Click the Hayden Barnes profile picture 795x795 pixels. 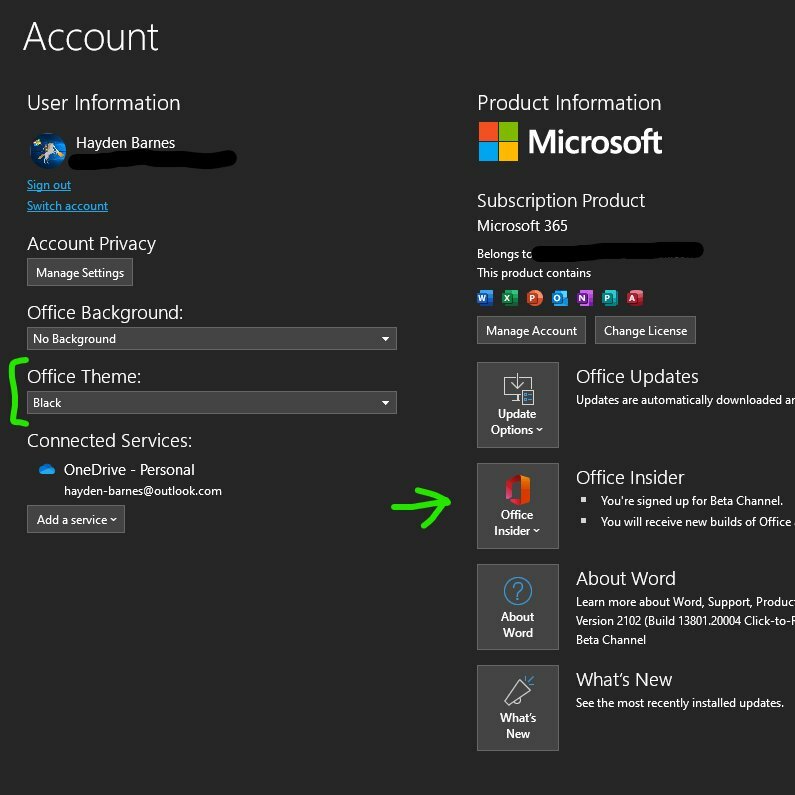(x=48, y=151)
